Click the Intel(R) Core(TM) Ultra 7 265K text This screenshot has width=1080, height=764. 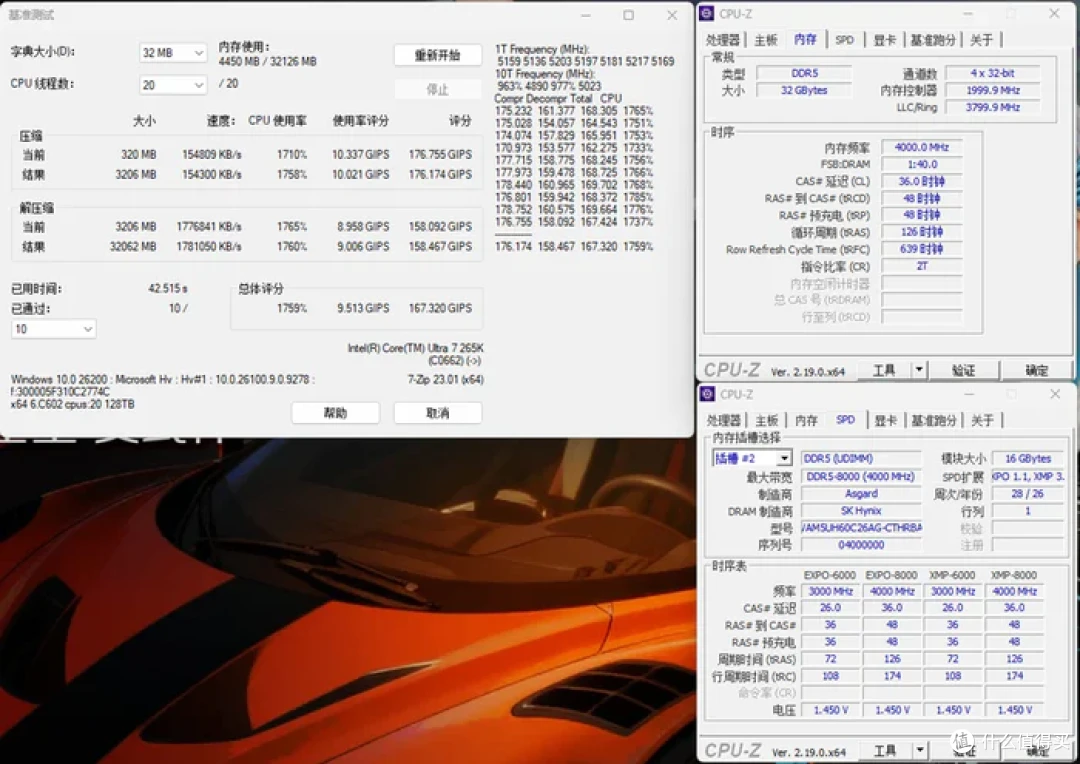pos(415,348)
